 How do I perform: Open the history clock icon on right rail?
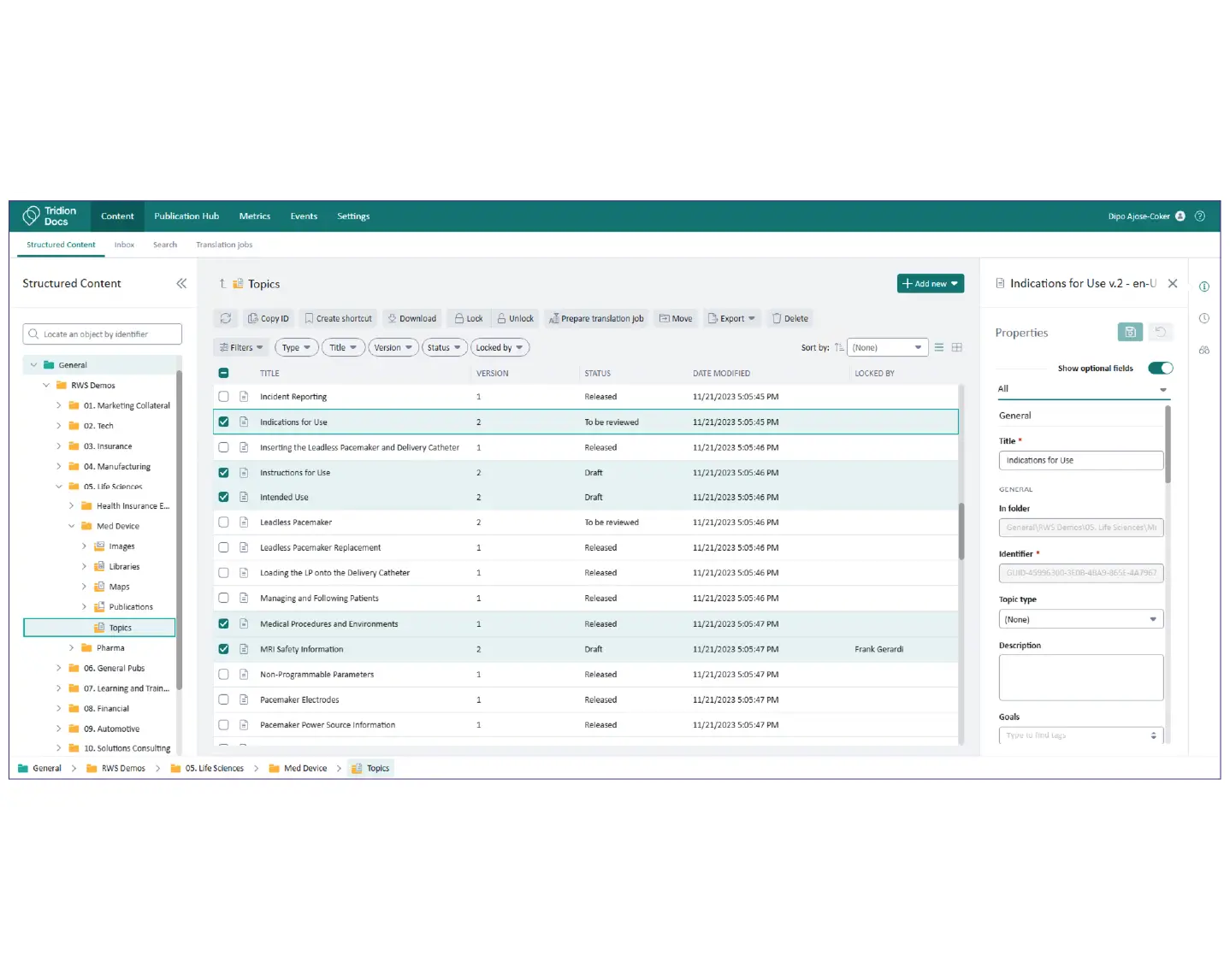(1203, 318)
